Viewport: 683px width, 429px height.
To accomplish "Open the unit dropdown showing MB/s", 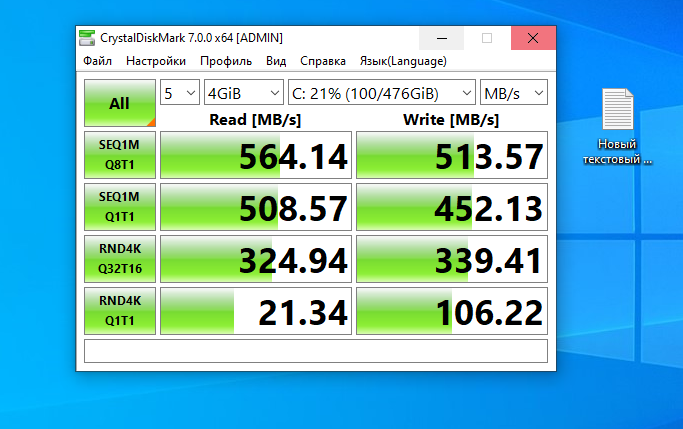I will click(x=514, y=92).
